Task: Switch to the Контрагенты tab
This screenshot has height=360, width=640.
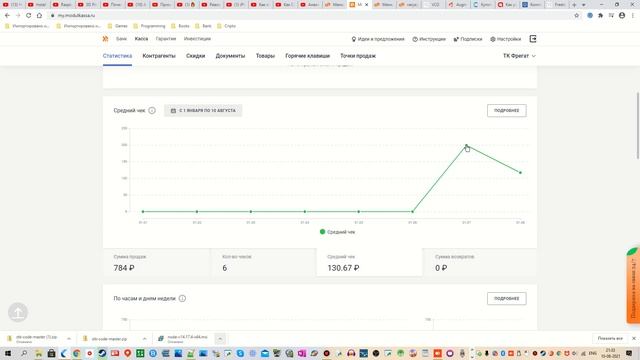Action: tap(159, 56)
